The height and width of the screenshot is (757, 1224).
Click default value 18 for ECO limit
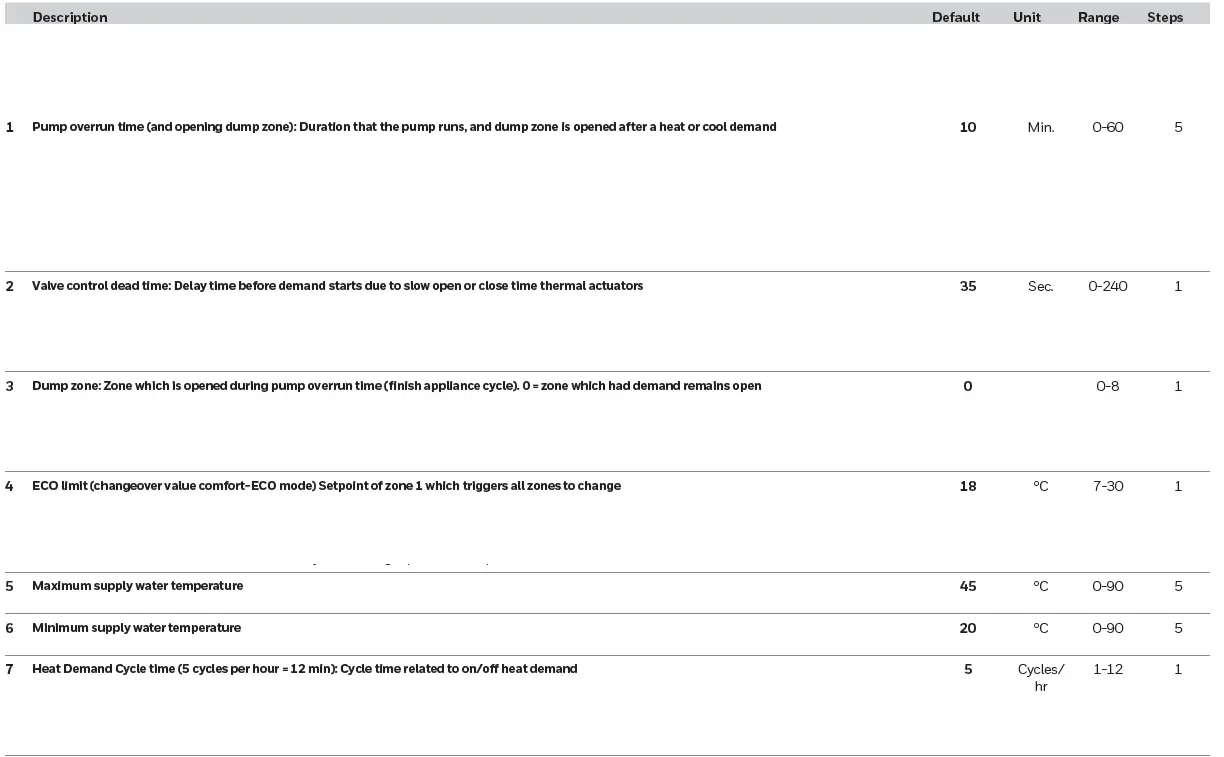coord(968,486)
